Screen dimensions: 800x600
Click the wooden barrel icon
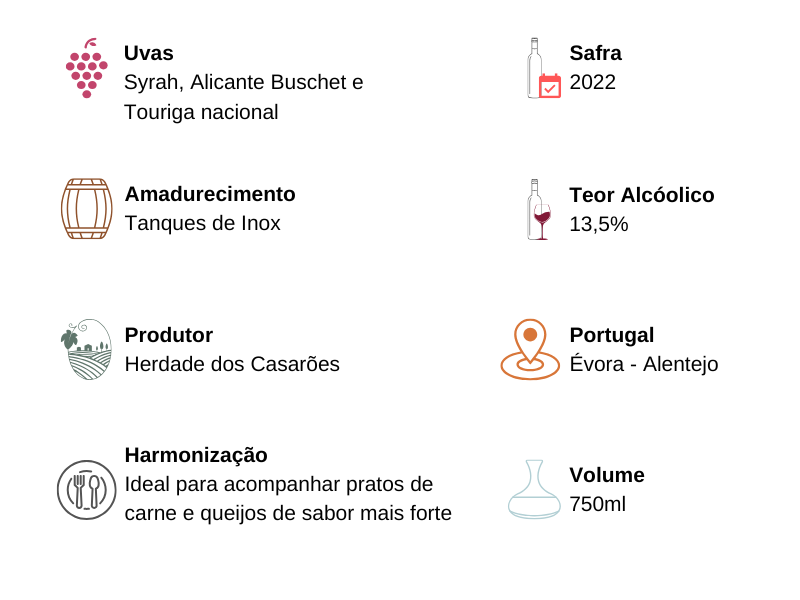pos(86,209)
